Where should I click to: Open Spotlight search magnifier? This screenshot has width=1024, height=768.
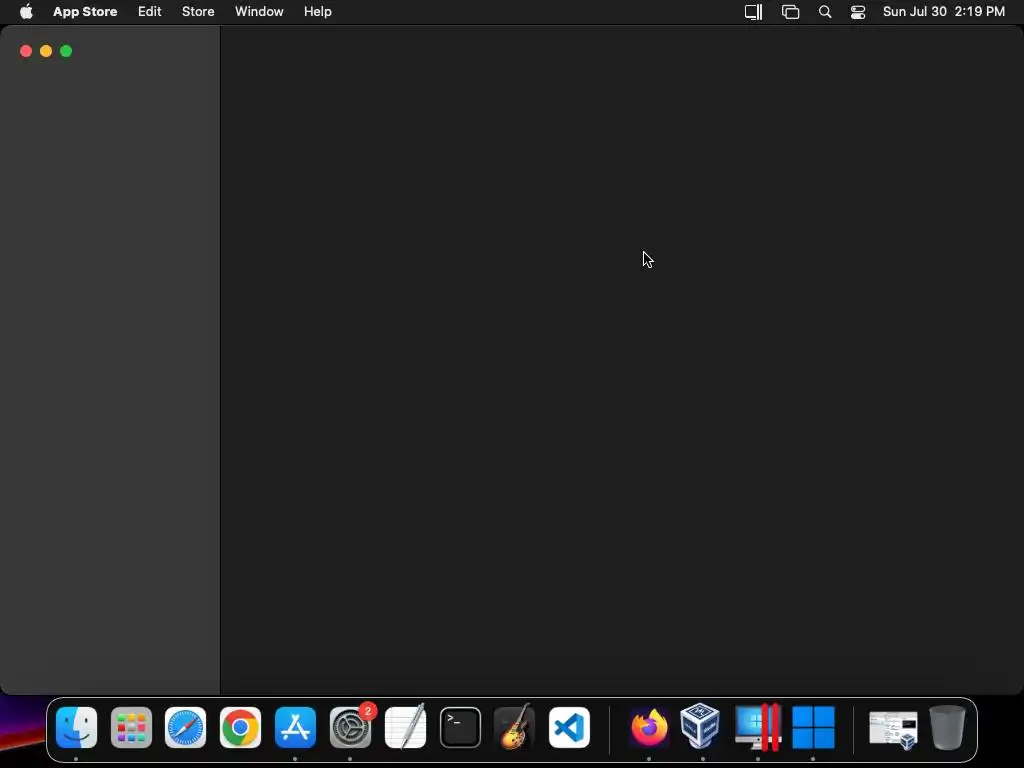(x=825, y=12)
